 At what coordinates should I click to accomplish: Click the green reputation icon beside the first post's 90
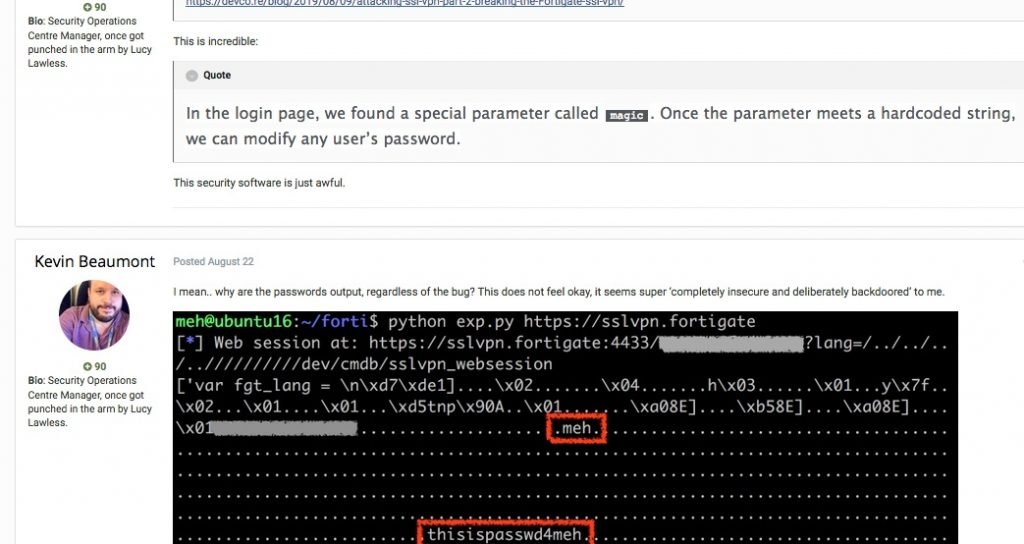pyautogui.click(x=88, y=7)
